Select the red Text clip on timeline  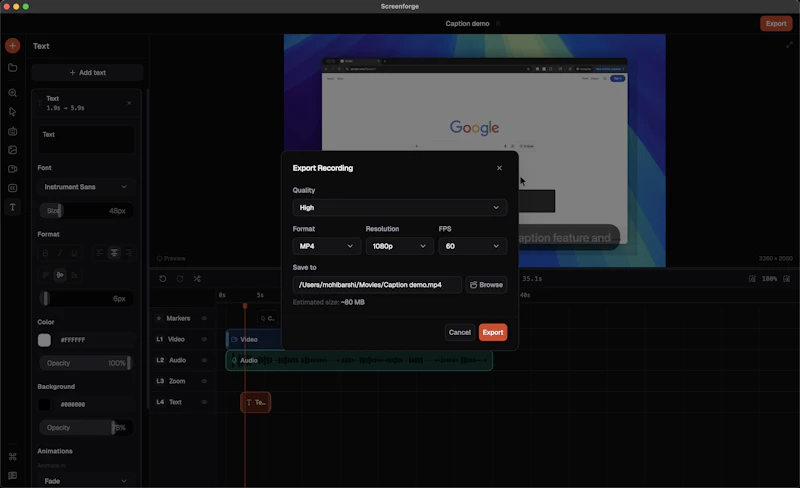coord(256,402)
